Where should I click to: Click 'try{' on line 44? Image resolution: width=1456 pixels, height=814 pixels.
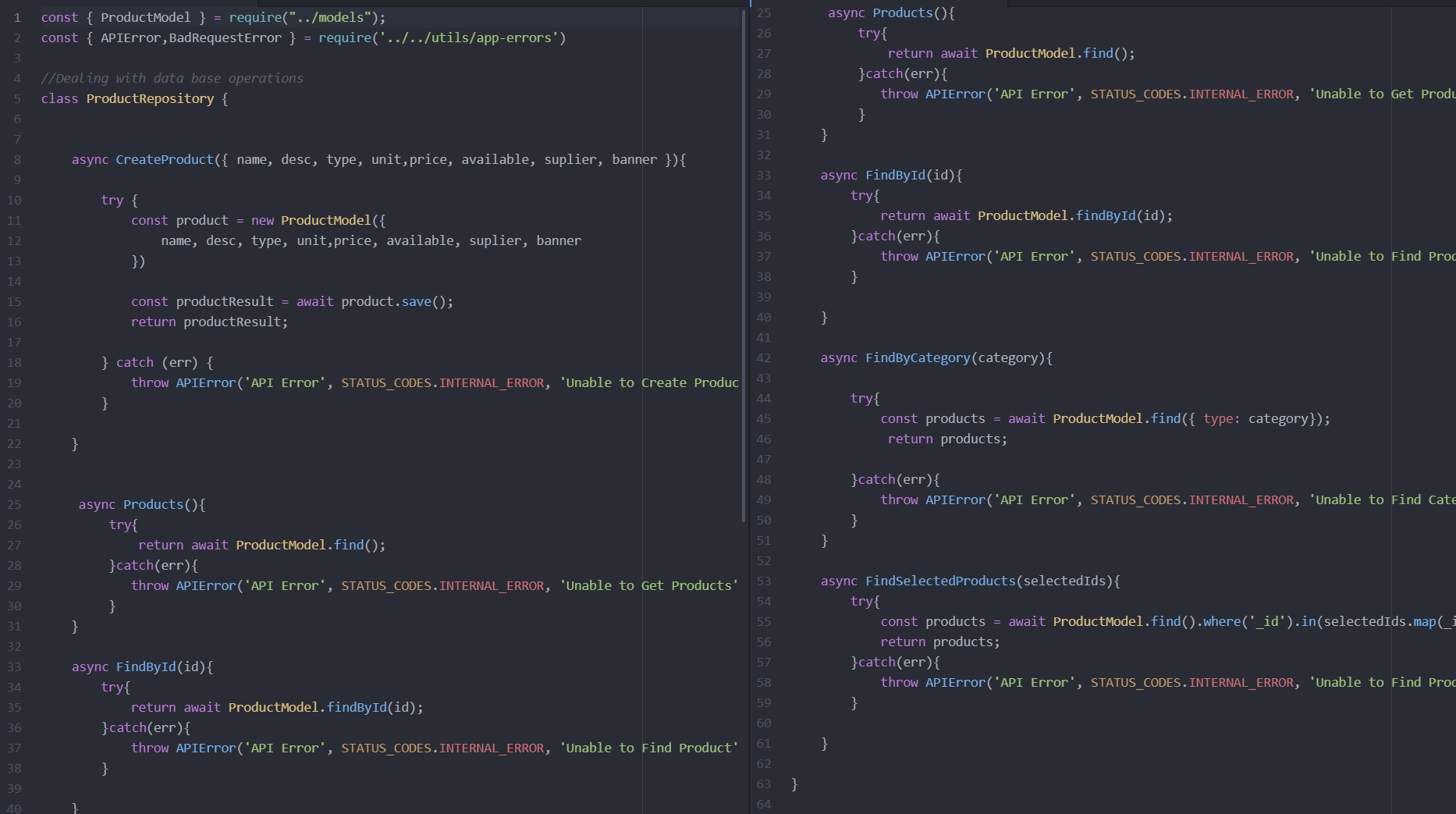click(865, 398)
